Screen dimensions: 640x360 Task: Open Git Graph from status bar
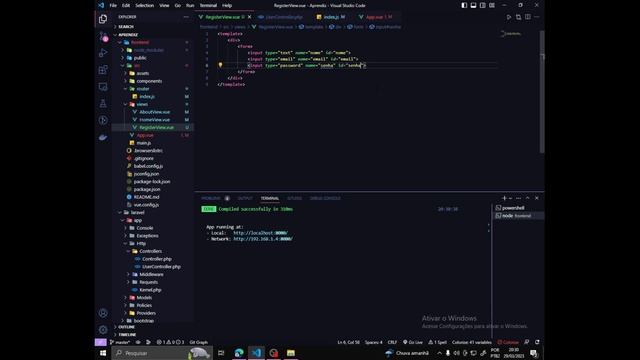[199, 342]
